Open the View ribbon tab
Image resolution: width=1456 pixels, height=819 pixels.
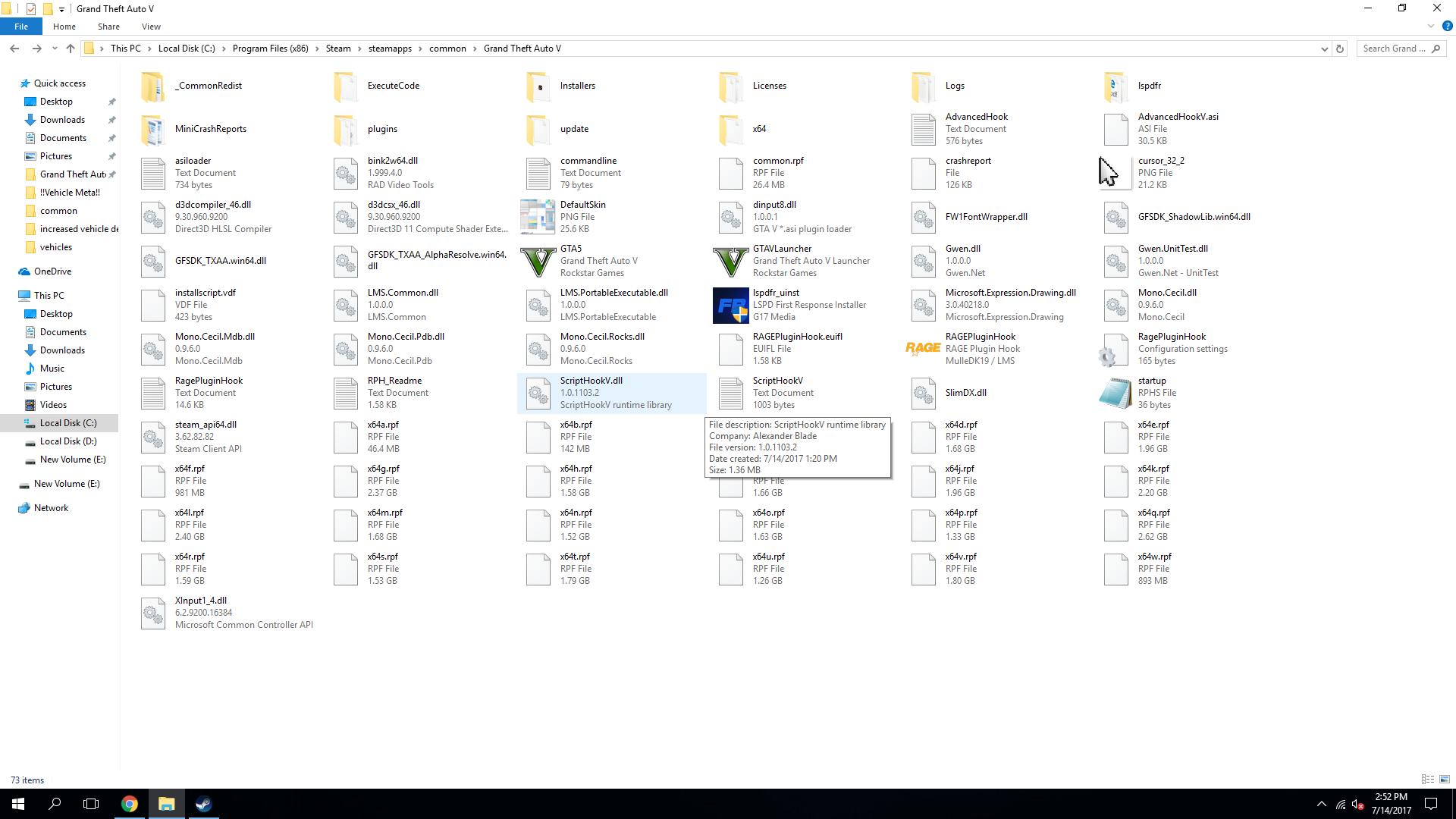coord(151,27)
